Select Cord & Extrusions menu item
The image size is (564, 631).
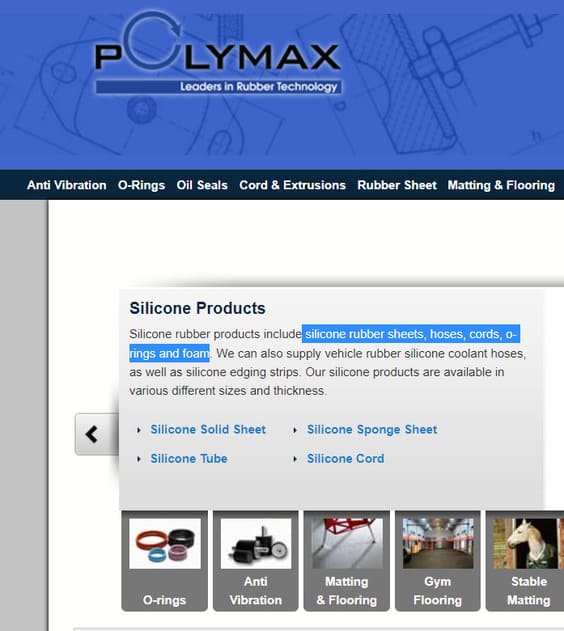click(292, 185)
